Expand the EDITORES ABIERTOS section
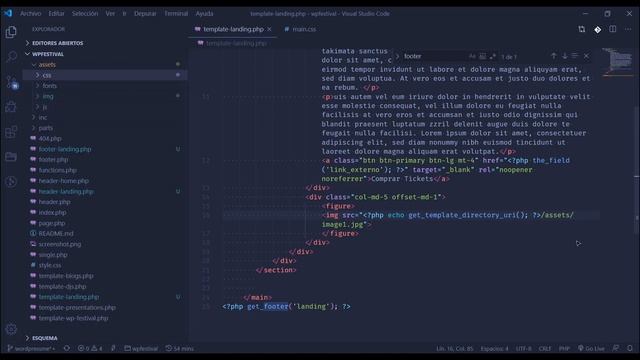Viewport: 640px width, 360px height. tap(57, 43)
